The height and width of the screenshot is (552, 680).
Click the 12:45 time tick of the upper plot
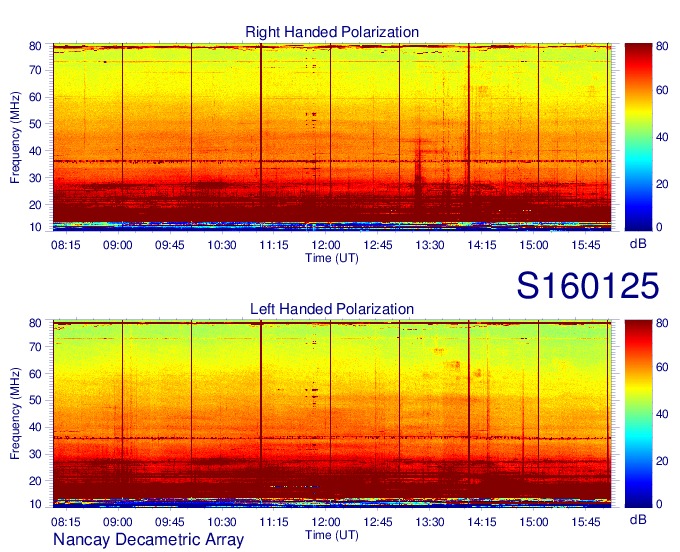pos(378,245)
